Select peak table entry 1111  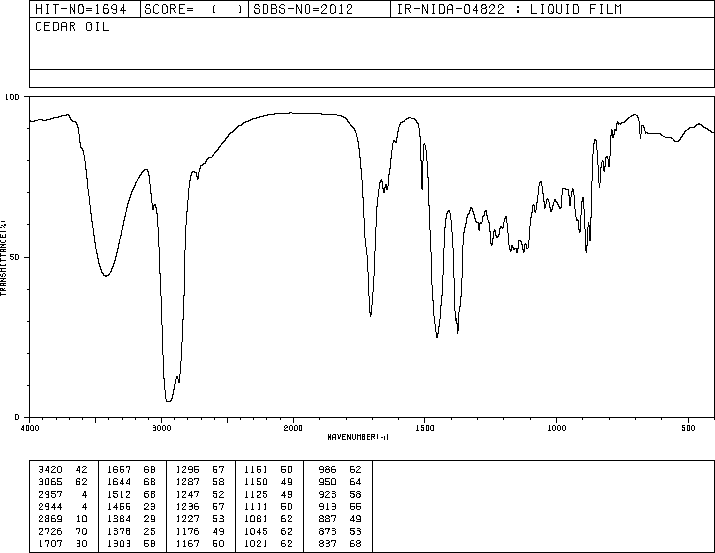click(x=269, y=506)
